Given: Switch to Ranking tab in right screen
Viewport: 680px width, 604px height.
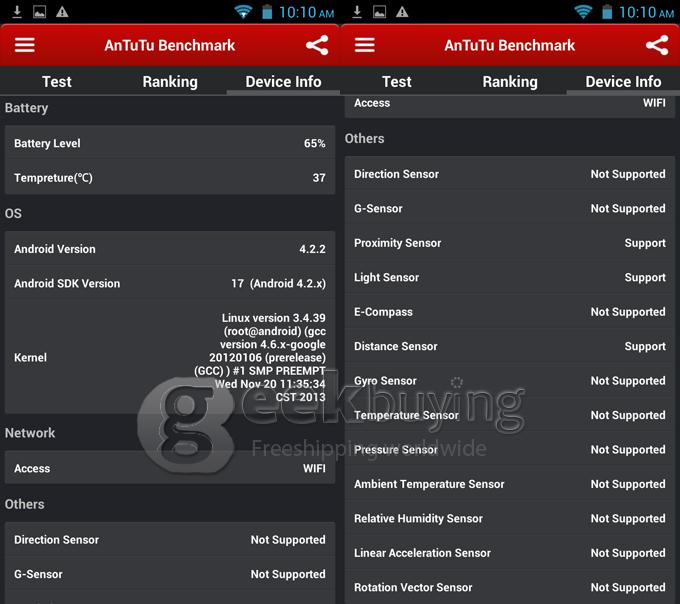Looking at the screenshot, I should click(x=510, y=82).
